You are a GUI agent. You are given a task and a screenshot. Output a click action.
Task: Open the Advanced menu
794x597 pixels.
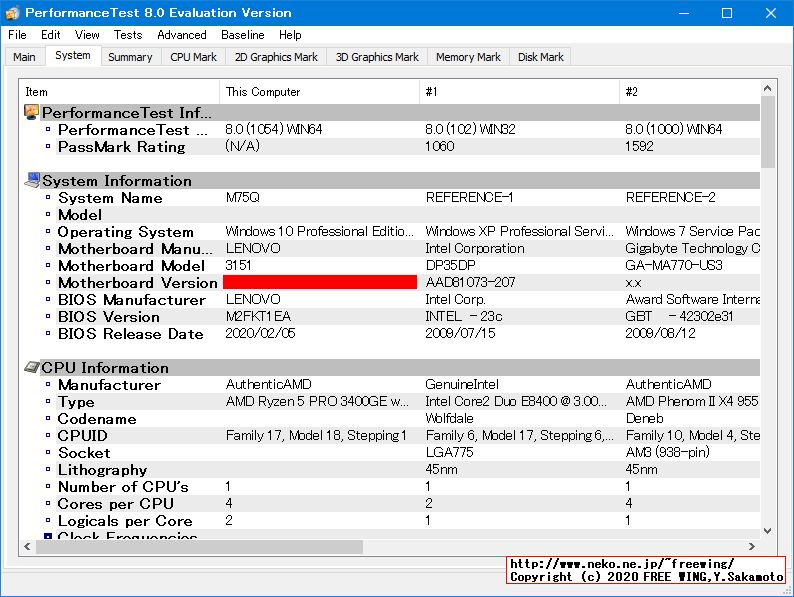pyautogui.click(x=182, y=35)
